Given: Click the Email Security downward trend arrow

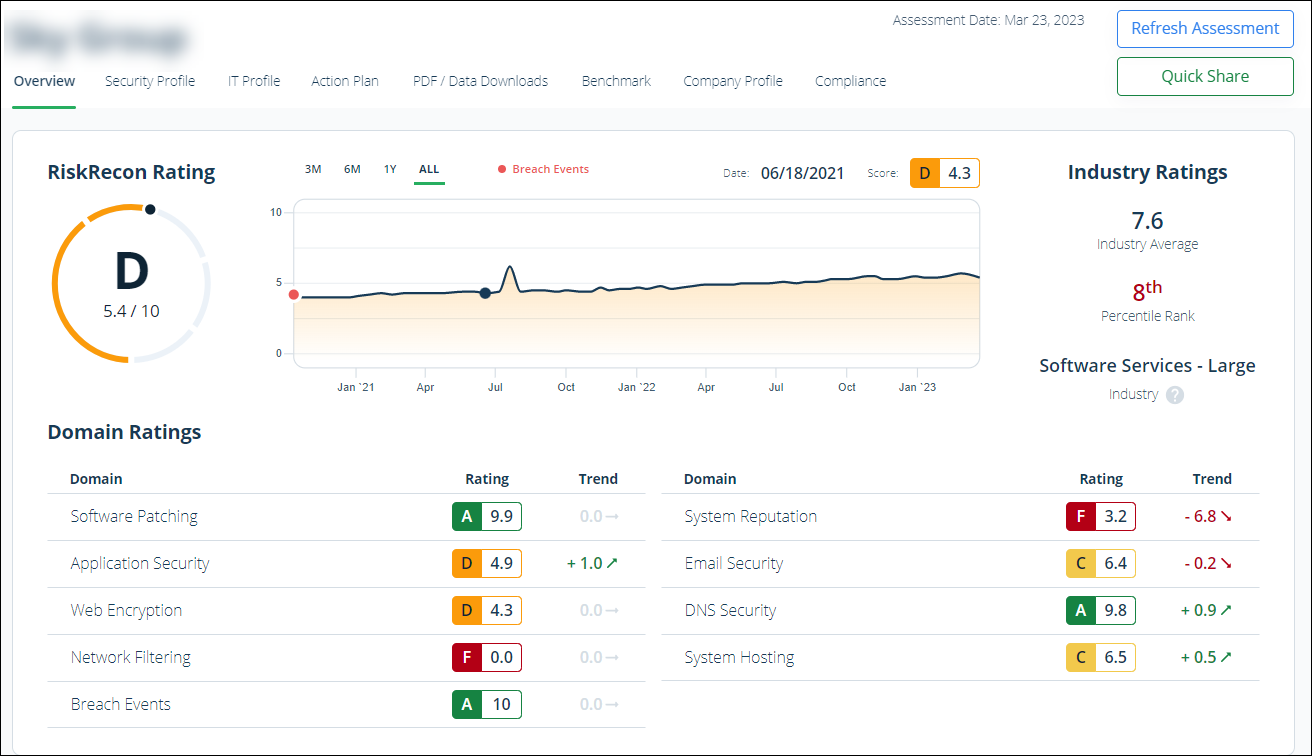Looking at the screenshot, I should (1226, 564).
